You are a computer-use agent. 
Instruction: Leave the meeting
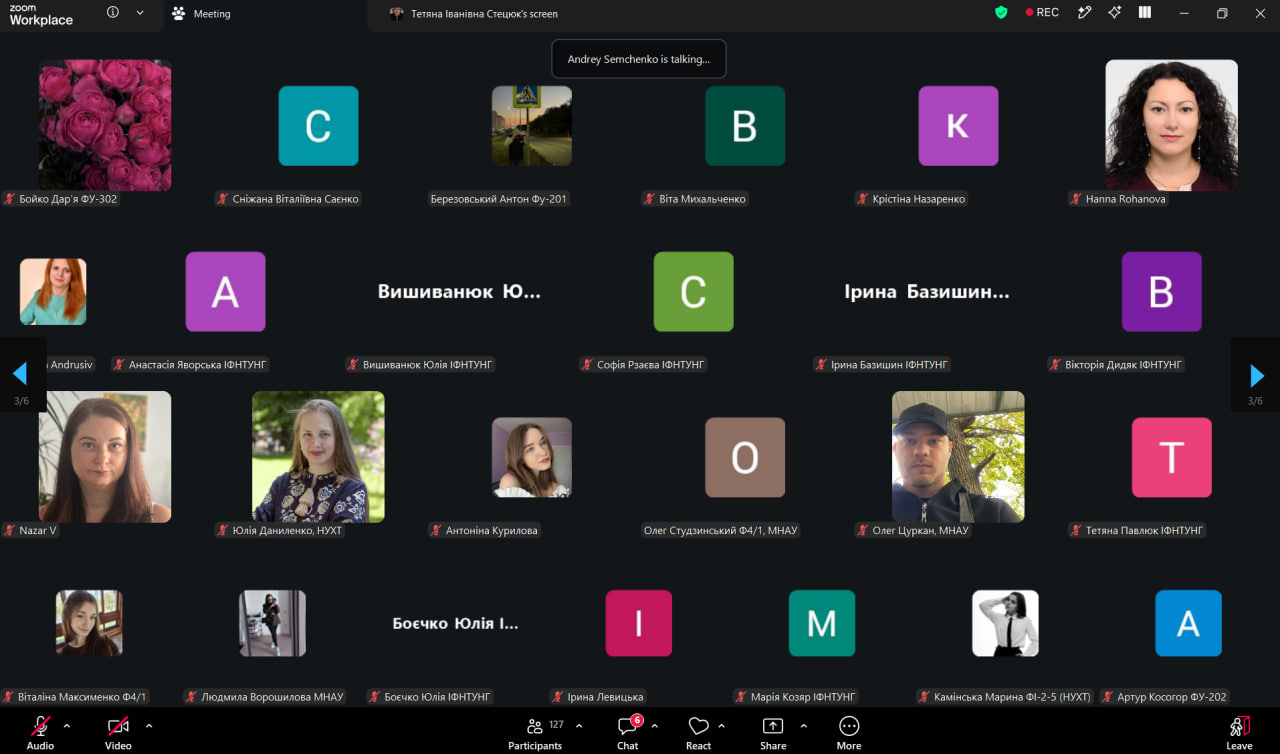coord(1239,731)
